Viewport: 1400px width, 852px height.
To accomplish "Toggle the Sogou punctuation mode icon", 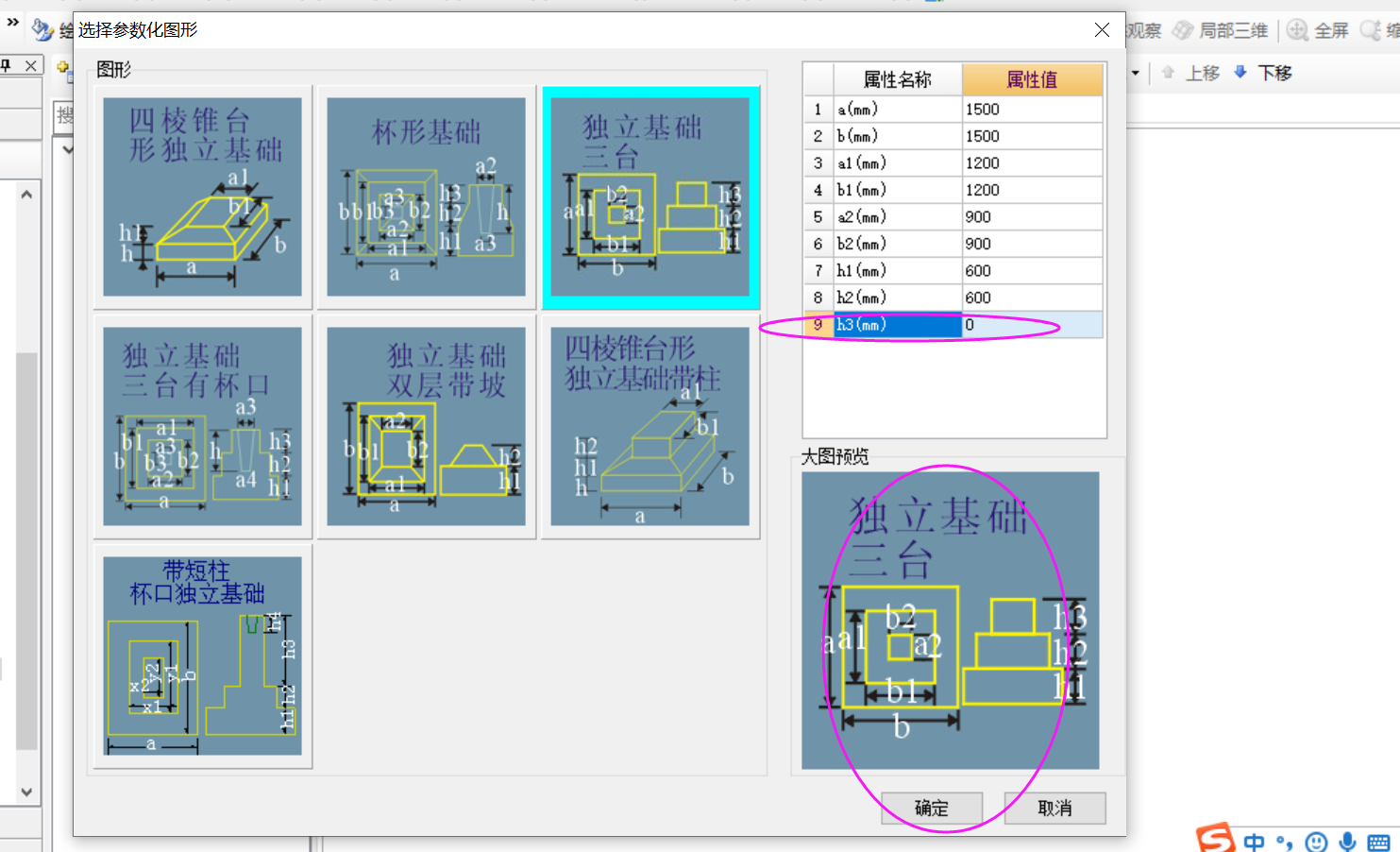I will coord(1285,843).
